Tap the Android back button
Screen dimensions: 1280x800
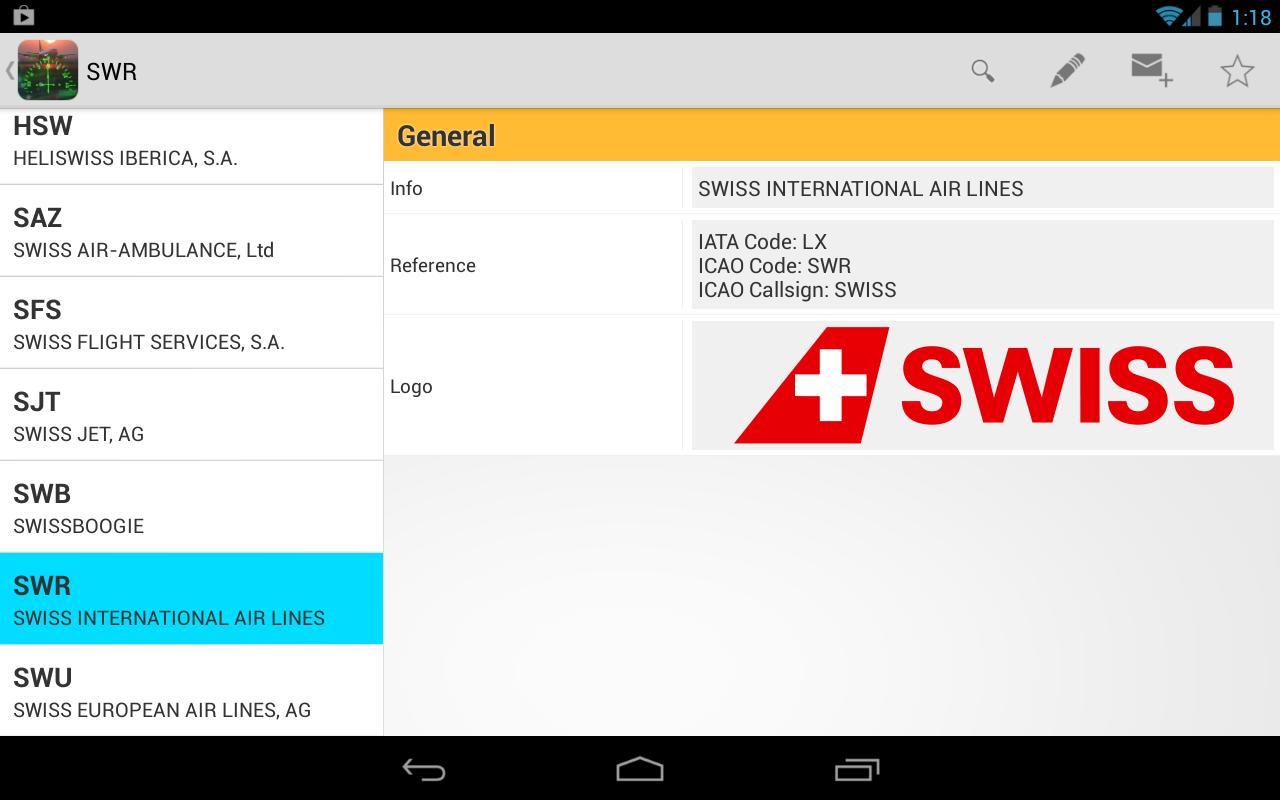tap(424, 769)
